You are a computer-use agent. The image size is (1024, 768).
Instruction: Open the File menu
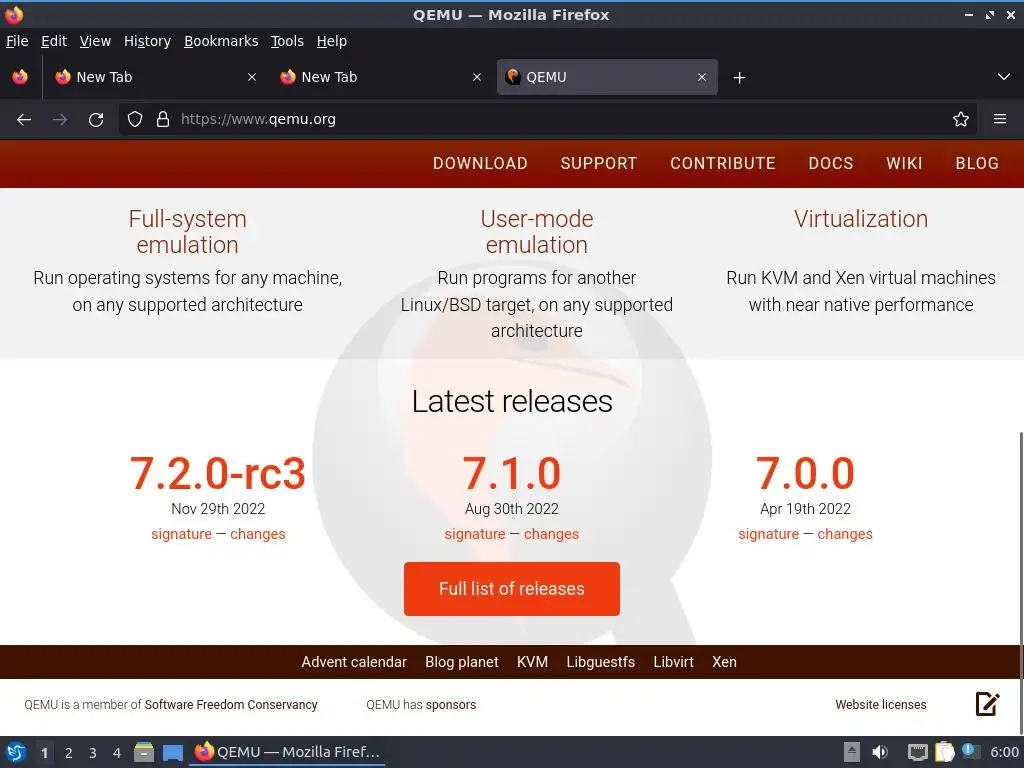17,41
